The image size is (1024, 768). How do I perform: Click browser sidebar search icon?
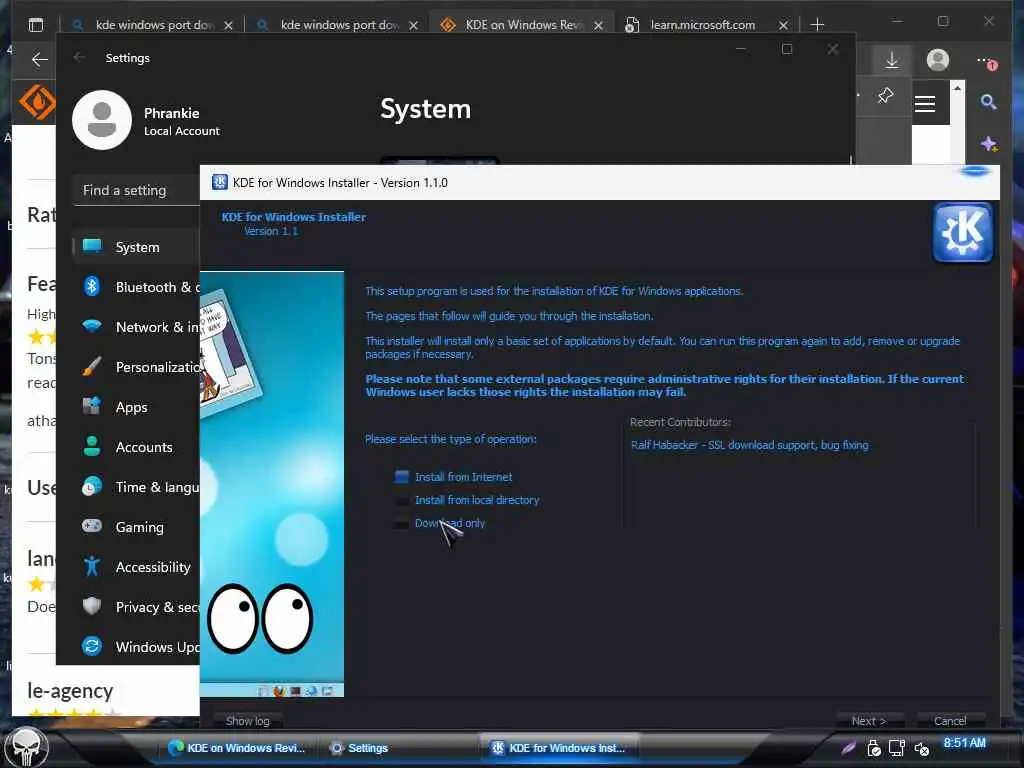(988, 102)
